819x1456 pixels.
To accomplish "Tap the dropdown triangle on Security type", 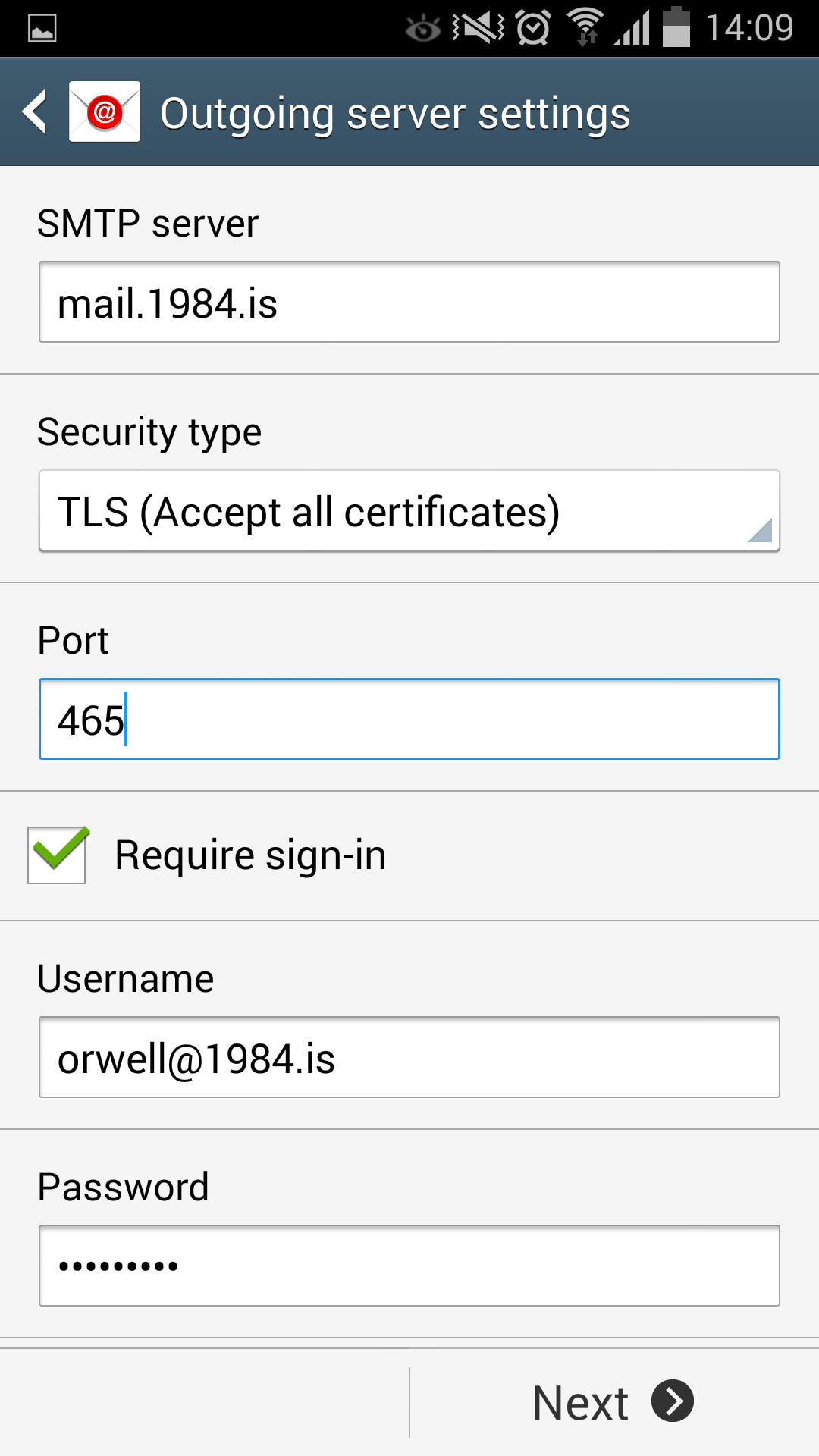I will click(760, 530).
